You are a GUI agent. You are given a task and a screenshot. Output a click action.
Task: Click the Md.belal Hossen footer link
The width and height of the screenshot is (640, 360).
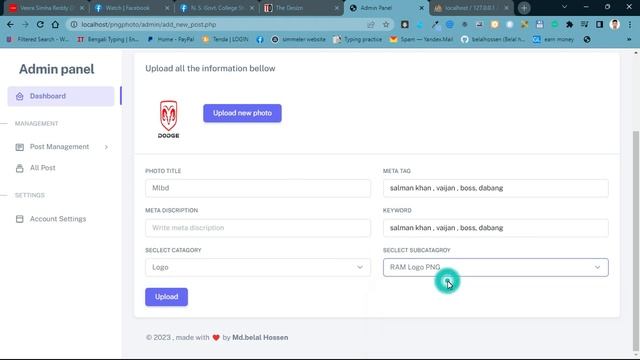pyautogui.click(x=260, y=338)
